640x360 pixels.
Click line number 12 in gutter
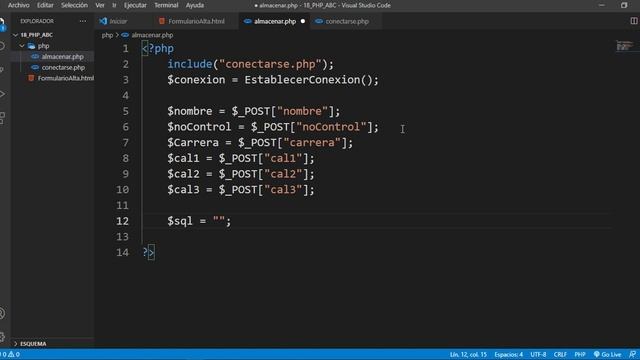tap(122, 221)
